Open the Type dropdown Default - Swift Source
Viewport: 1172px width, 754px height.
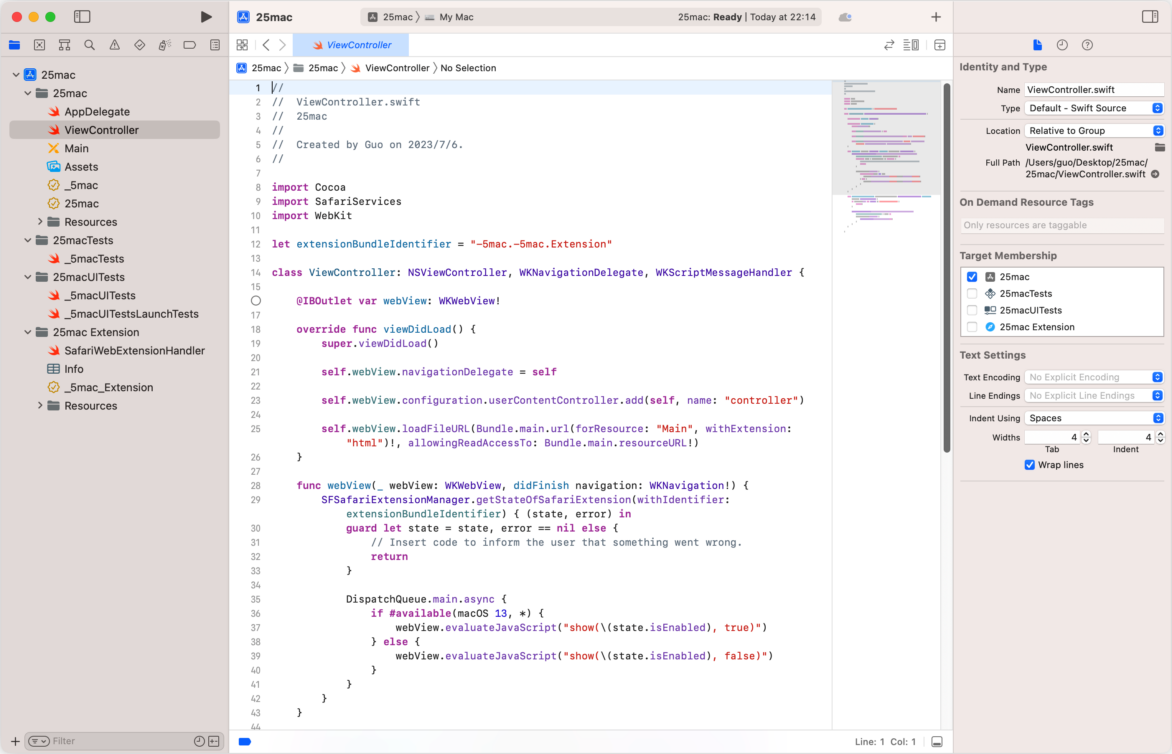tap(1094, 108)
